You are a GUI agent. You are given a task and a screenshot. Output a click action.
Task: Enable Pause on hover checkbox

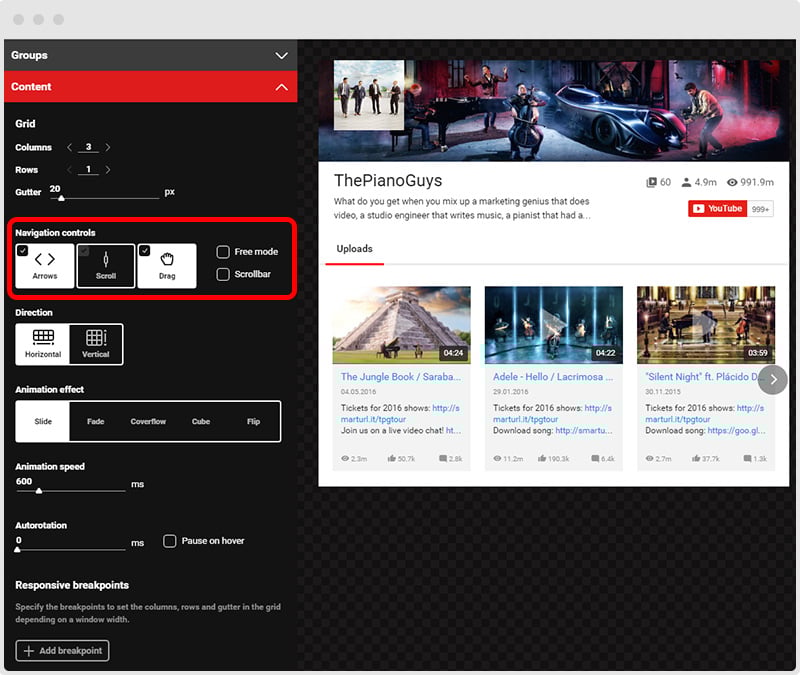169,541
